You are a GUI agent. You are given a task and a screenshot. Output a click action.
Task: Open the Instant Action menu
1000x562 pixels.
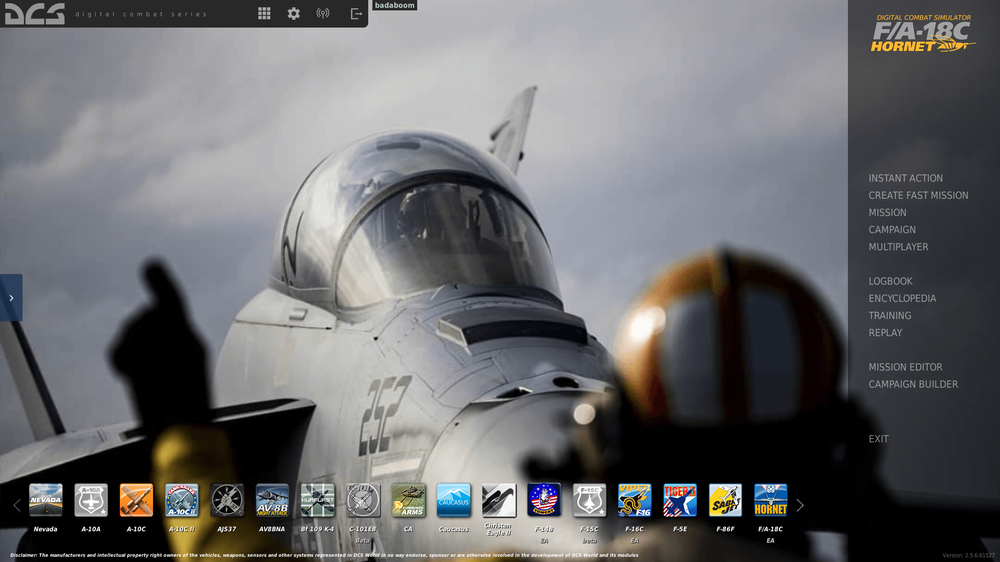coord(905,178)
